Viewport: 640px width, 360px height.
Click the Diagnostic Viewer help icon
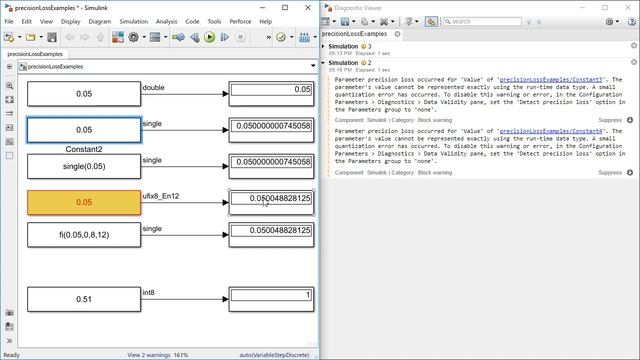click(x=632, y=21)
